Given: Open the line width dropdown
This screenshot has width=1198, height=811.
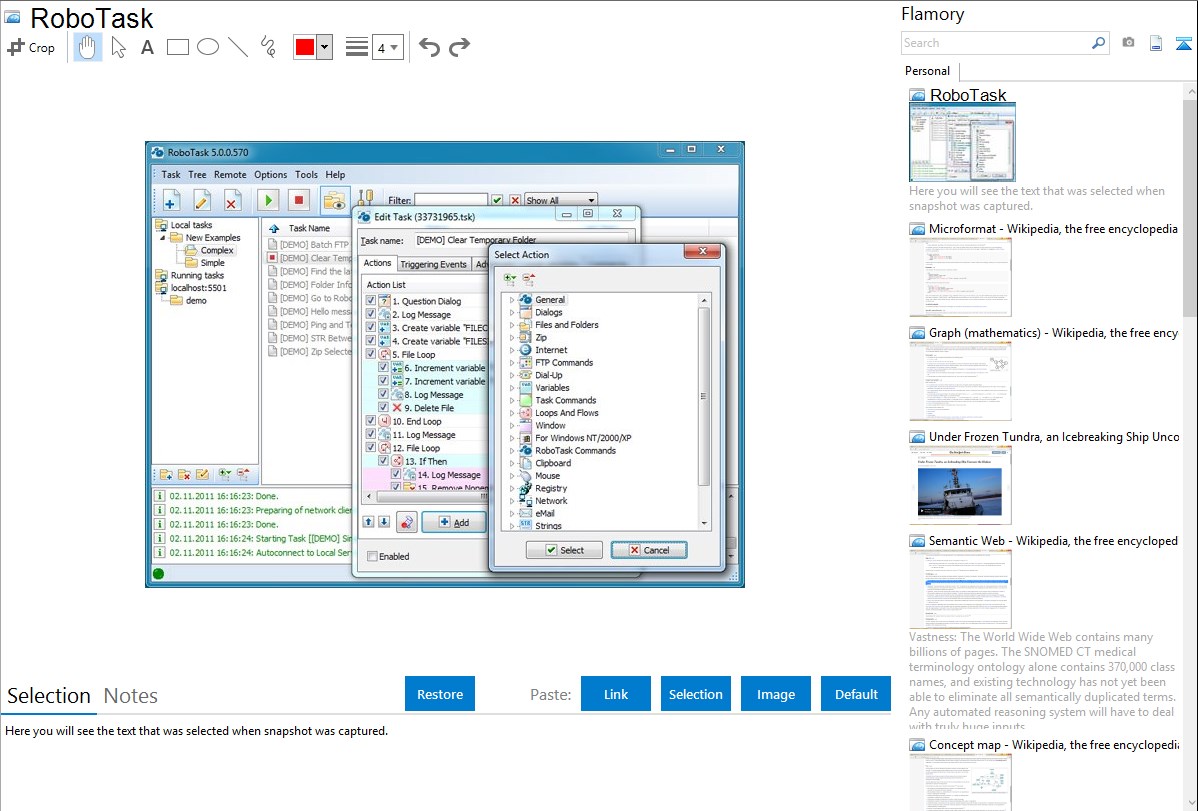Looking at the screenshot, I should (387, 47).
